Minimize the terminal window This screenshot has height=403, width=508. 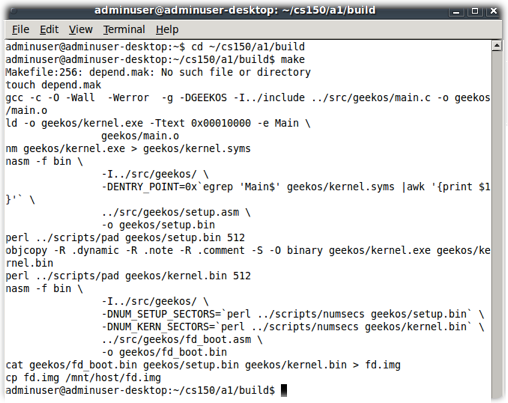(456, 11)
